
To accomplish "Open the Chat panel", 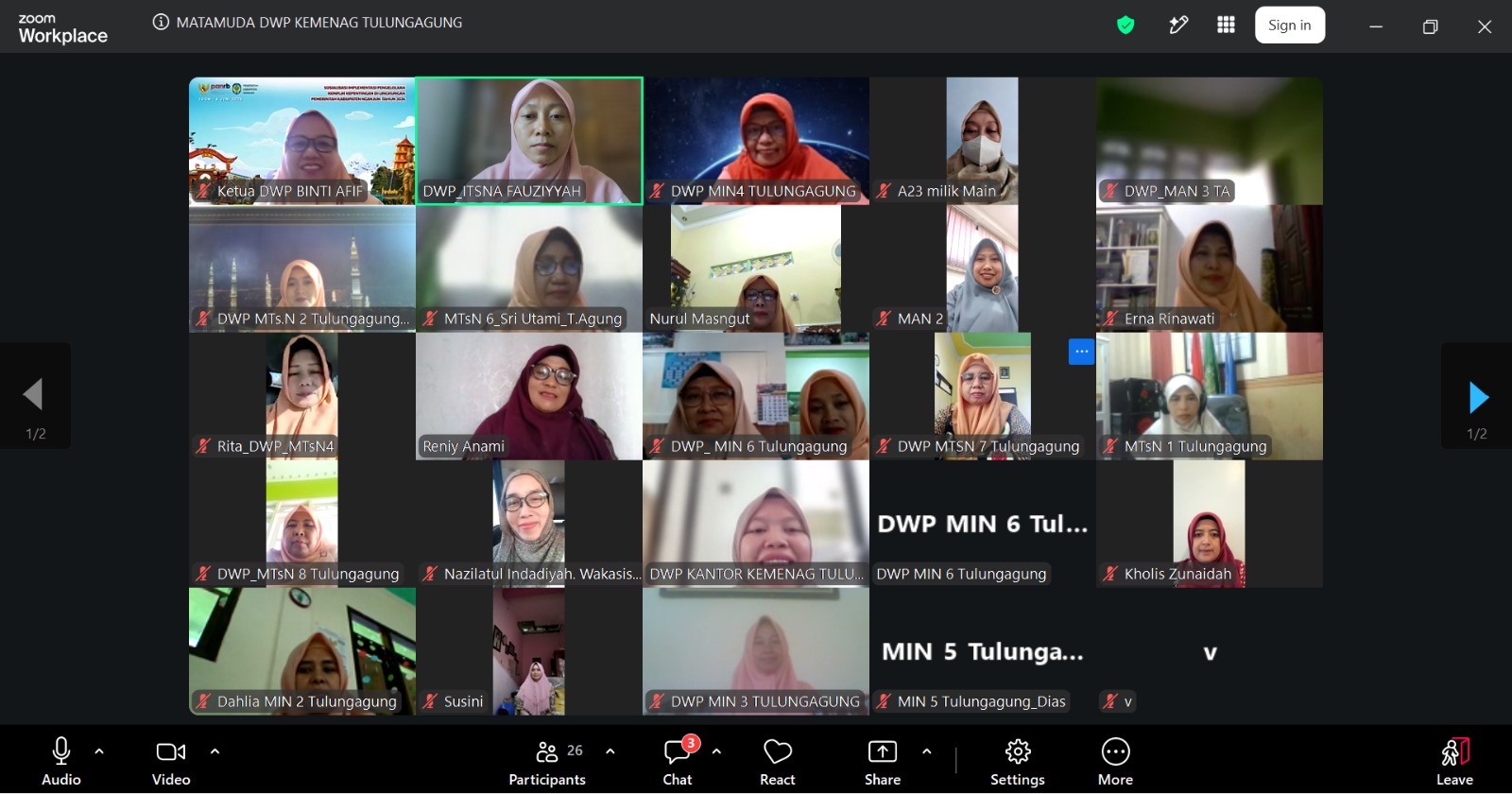I will [678, 761].
